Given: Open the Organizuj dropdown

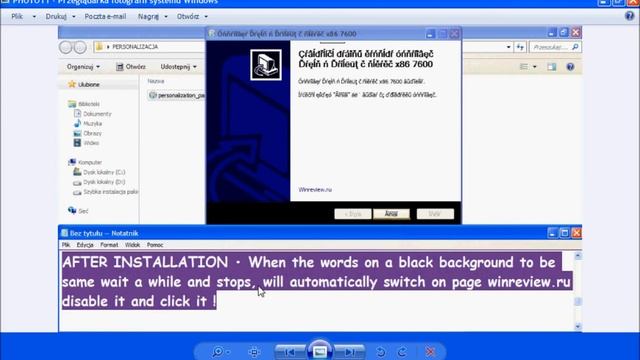Looking at the screenshot, I should (83, 67).
